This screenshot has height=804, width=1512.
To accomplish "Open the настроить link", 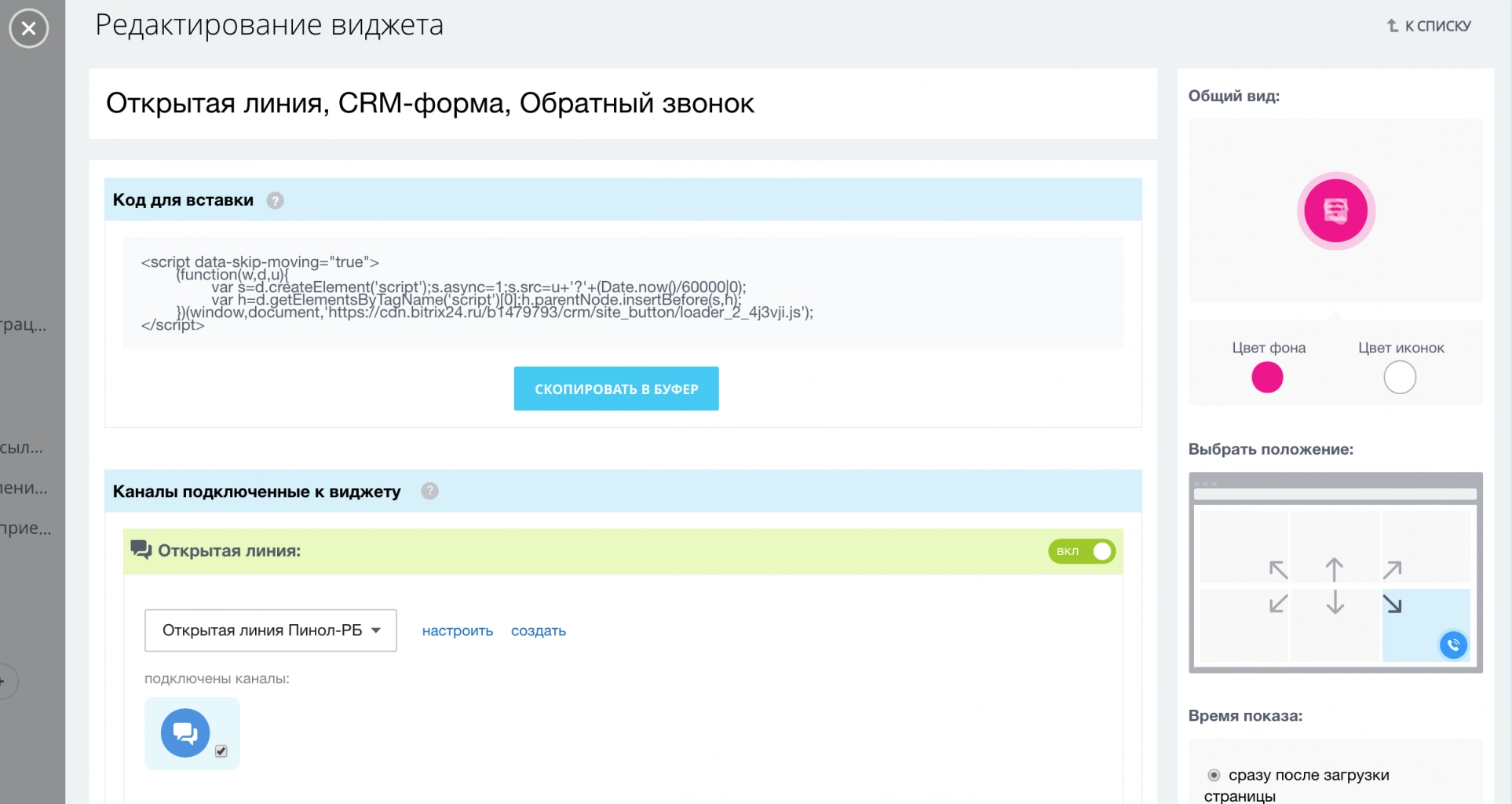I will coord(457,631).
